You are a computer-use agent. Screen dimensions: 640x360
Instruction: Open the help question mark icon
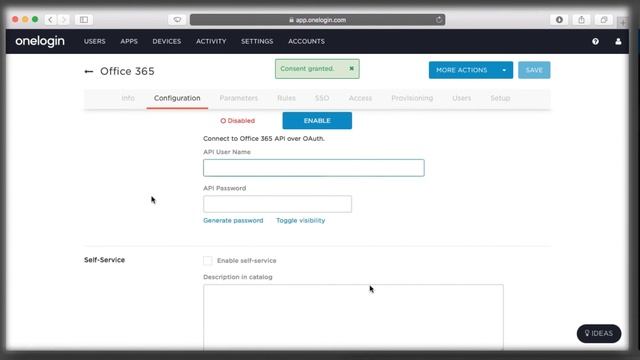pyautogui.click(x=596, y=41)
